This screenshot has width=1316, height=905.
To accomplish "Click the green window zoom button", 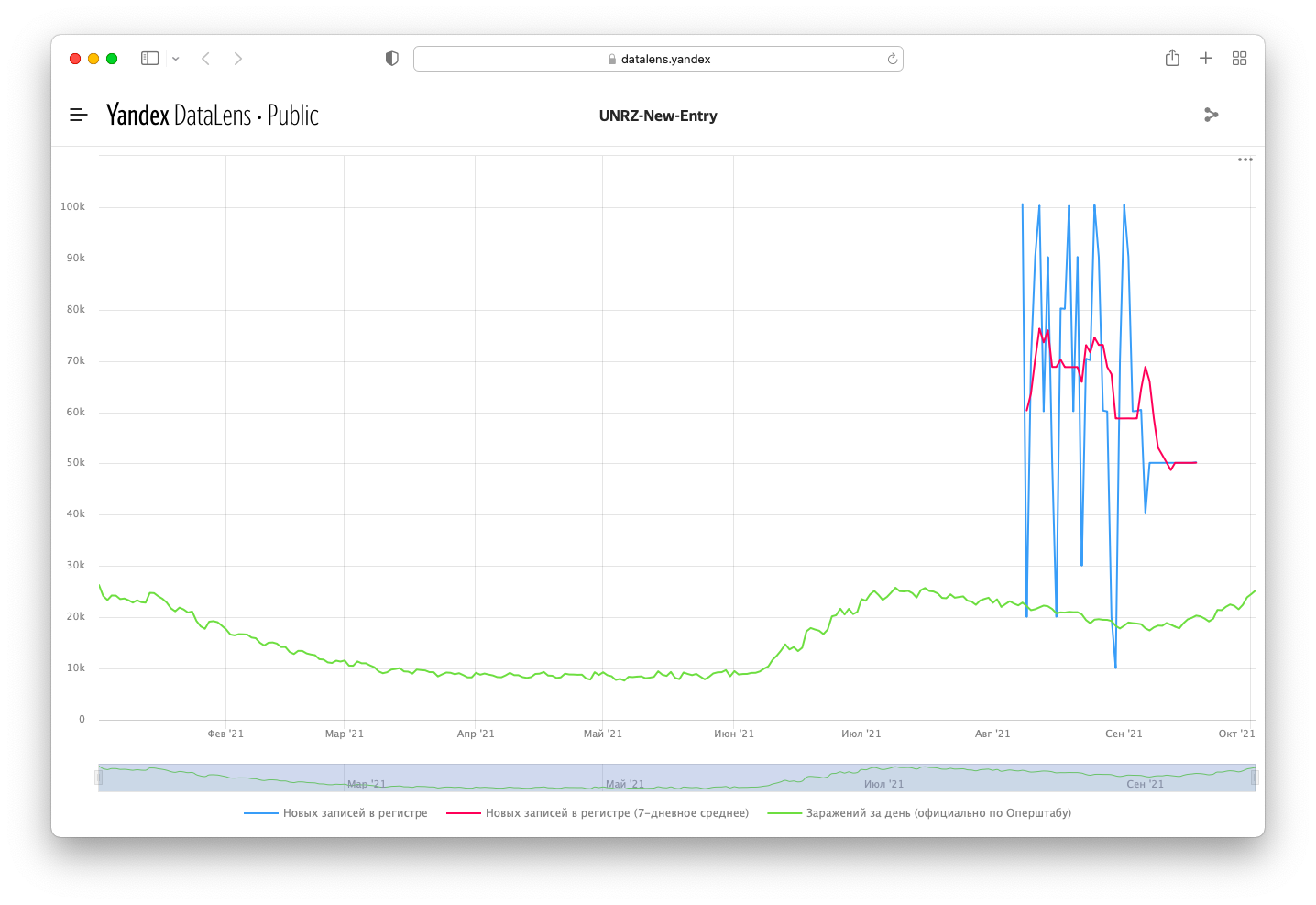I will pos(112,59).
